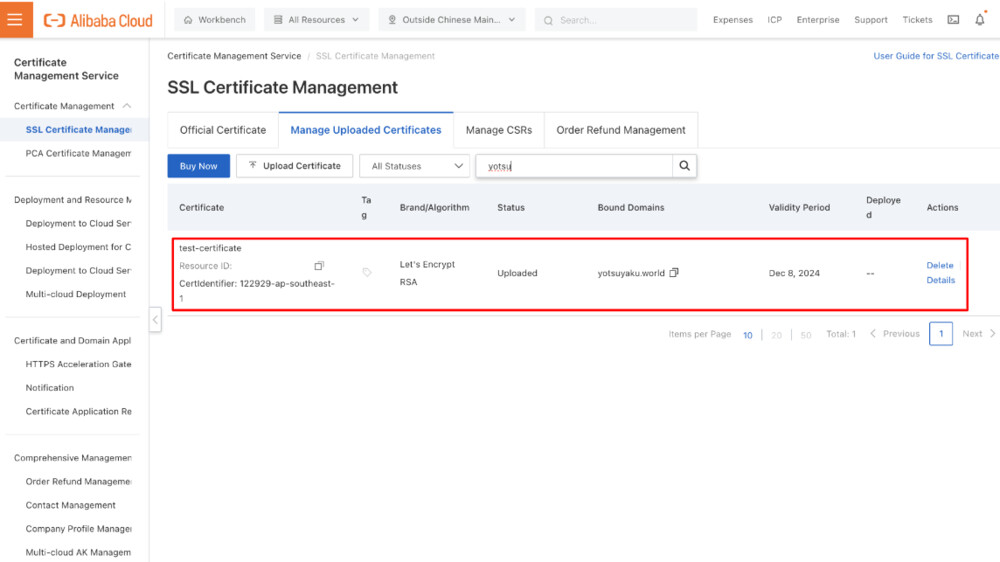Open Contact Management sidebar item

[x=70, y=505]
